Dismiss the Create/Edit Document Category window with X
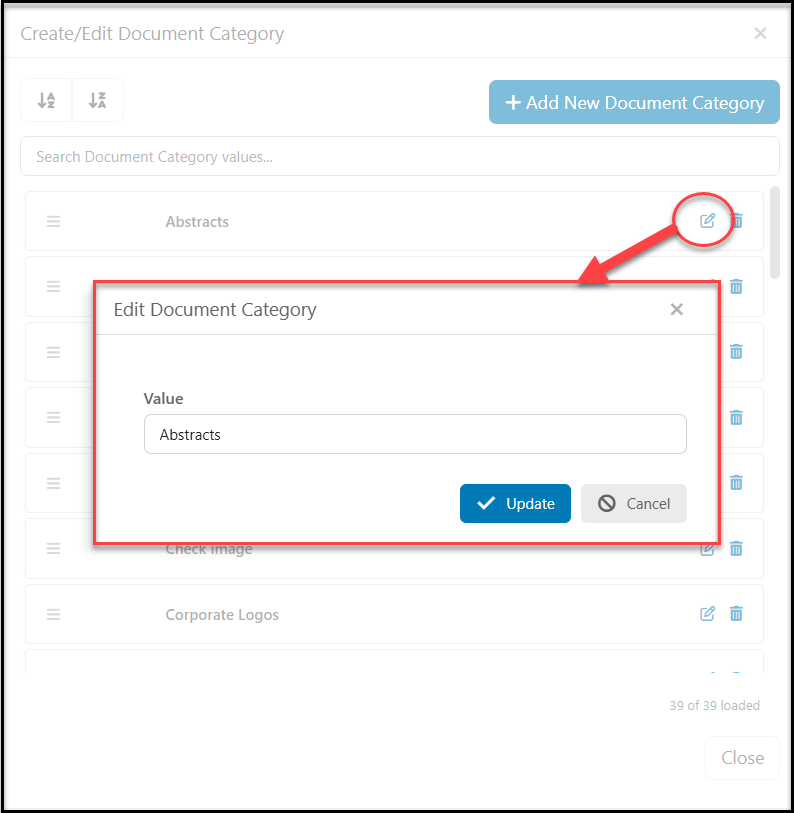This screenshot has width=794, height=813. (760, 33)
